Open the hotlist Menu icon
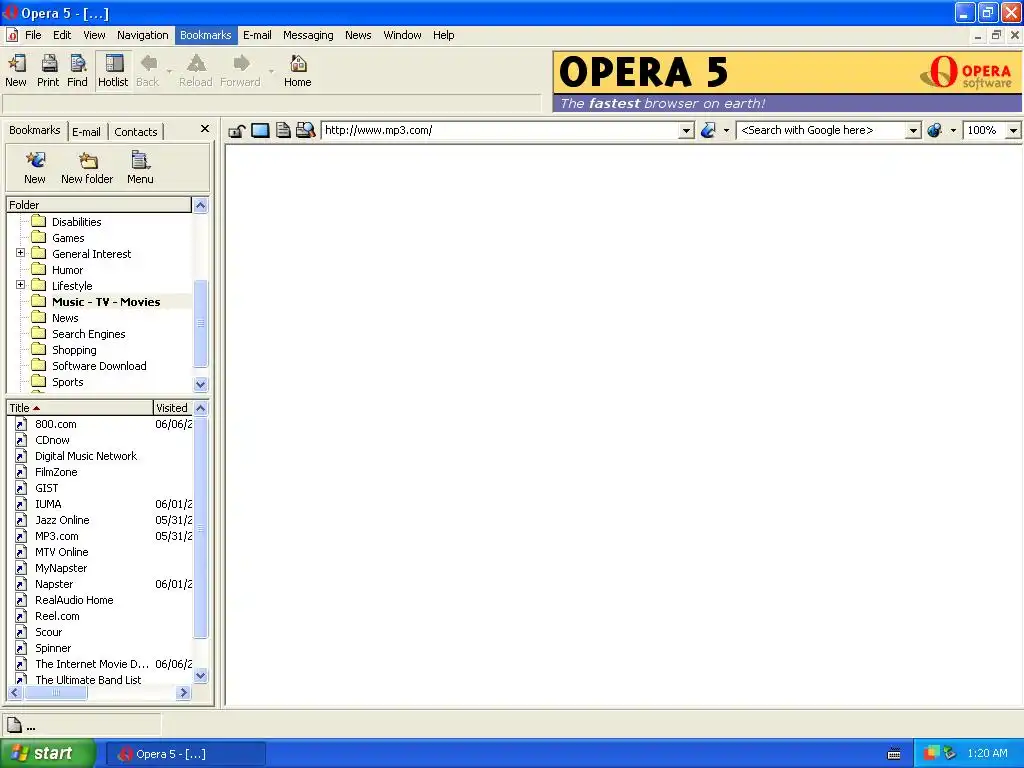Image resolution: width=1024 pixels, height=768 pixels. pos(140,168)
